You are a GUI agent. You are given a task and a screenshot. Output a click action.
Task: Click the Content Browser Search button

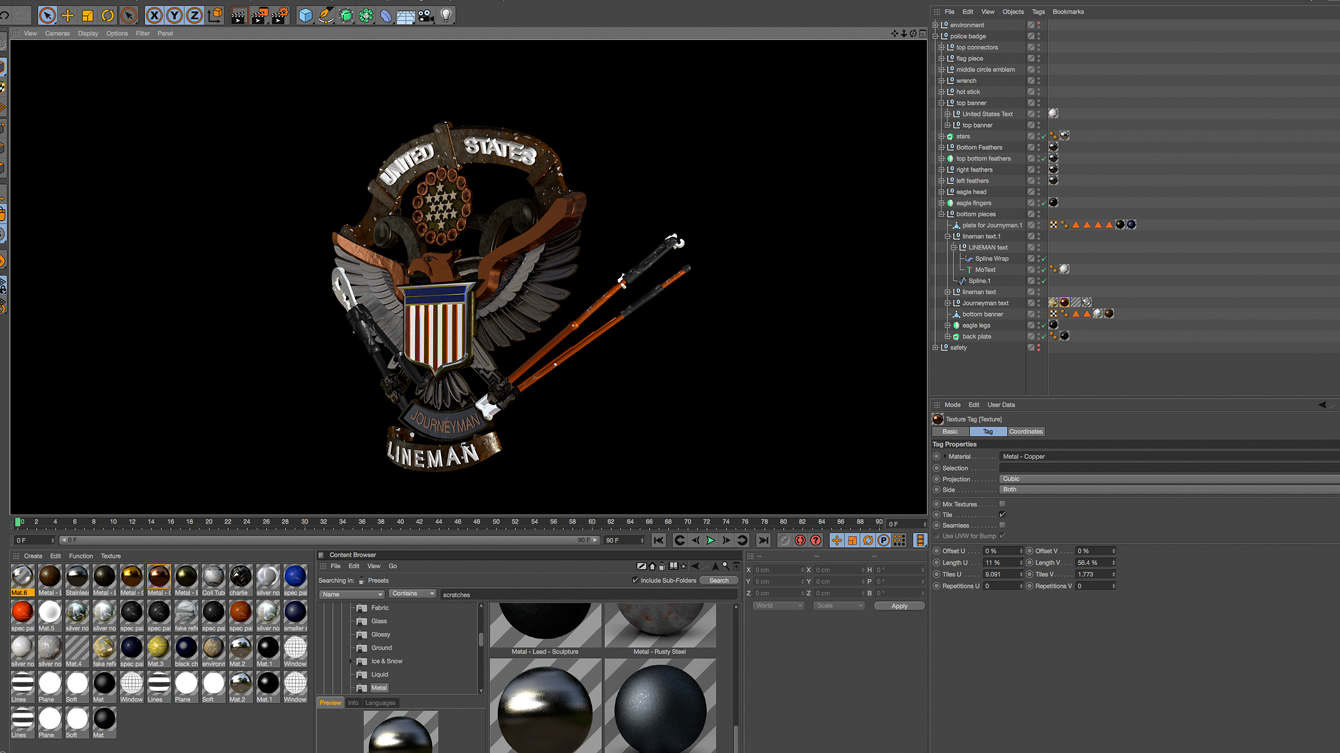point(718,581)
